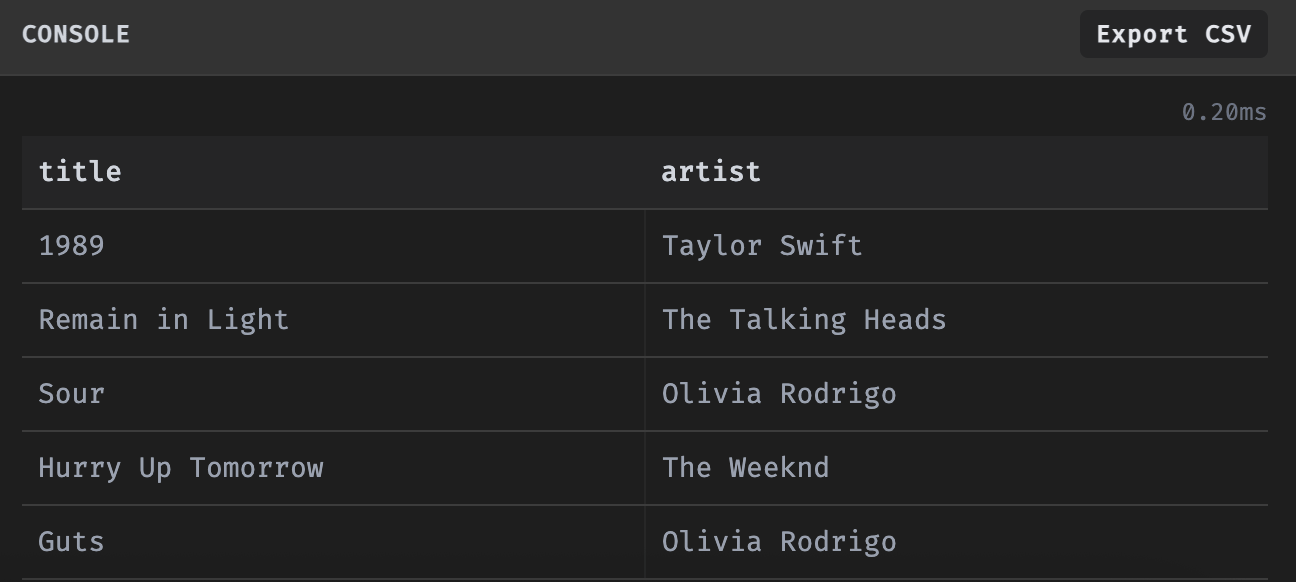Sort by the title column header
The image size is (1296, 582).
click(80, 171)
